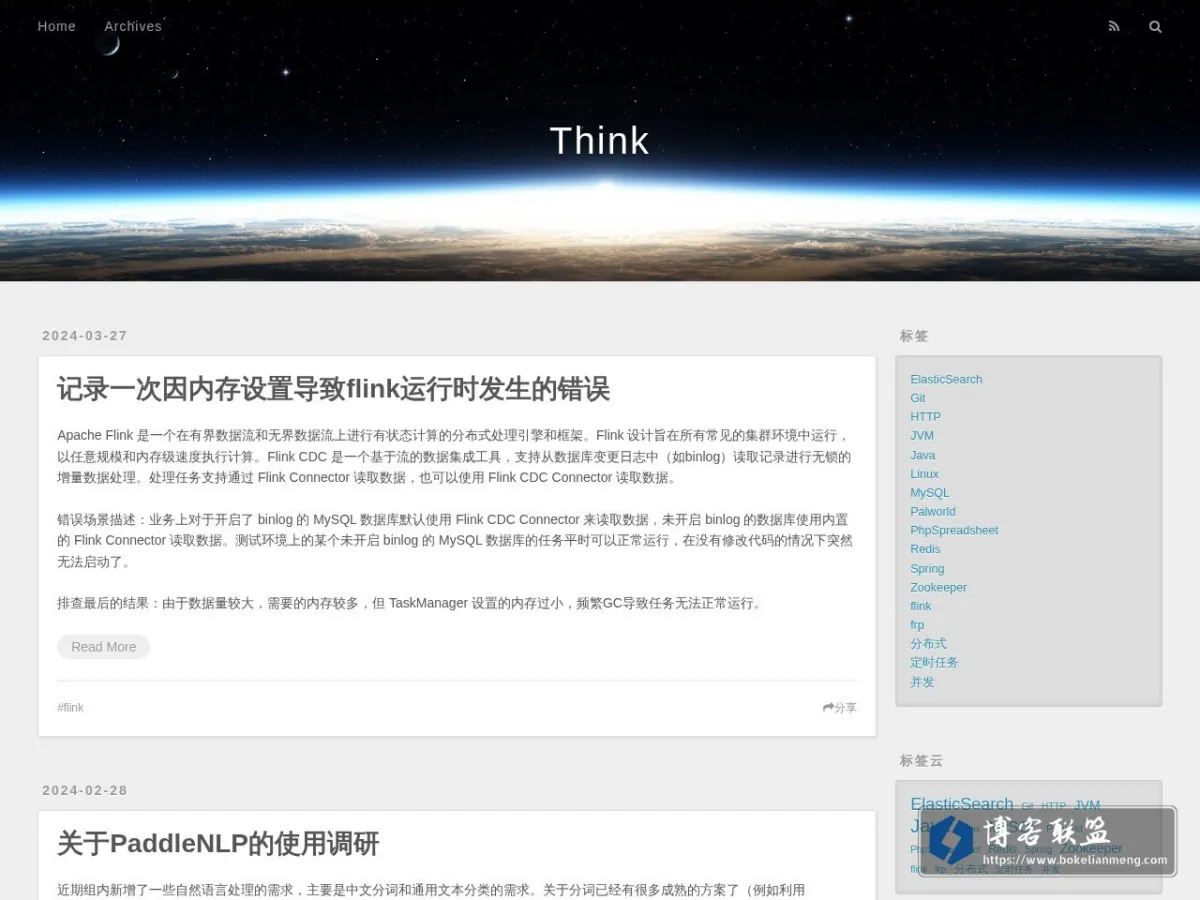Click the PaddleNLP excerpt starting 近期组内新增了

click(431, 890)
